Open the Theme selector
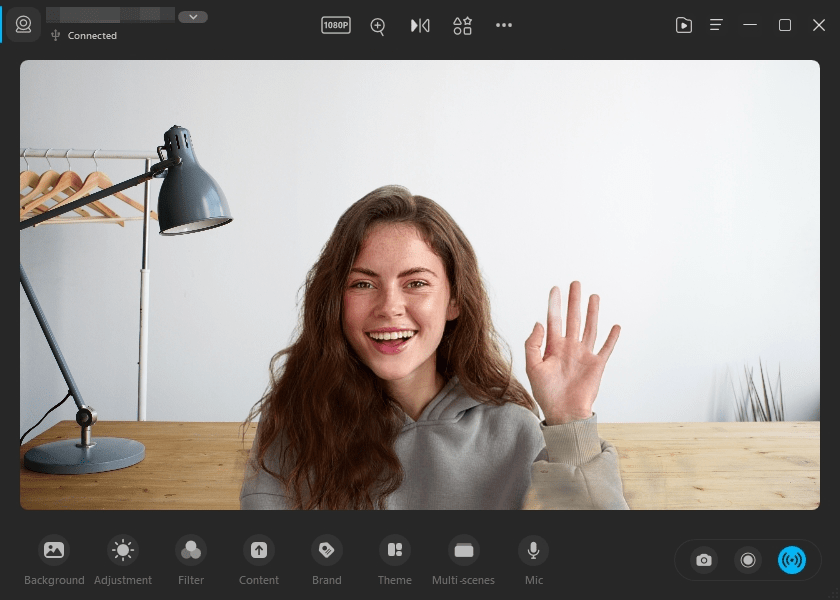 coord(394,558)
